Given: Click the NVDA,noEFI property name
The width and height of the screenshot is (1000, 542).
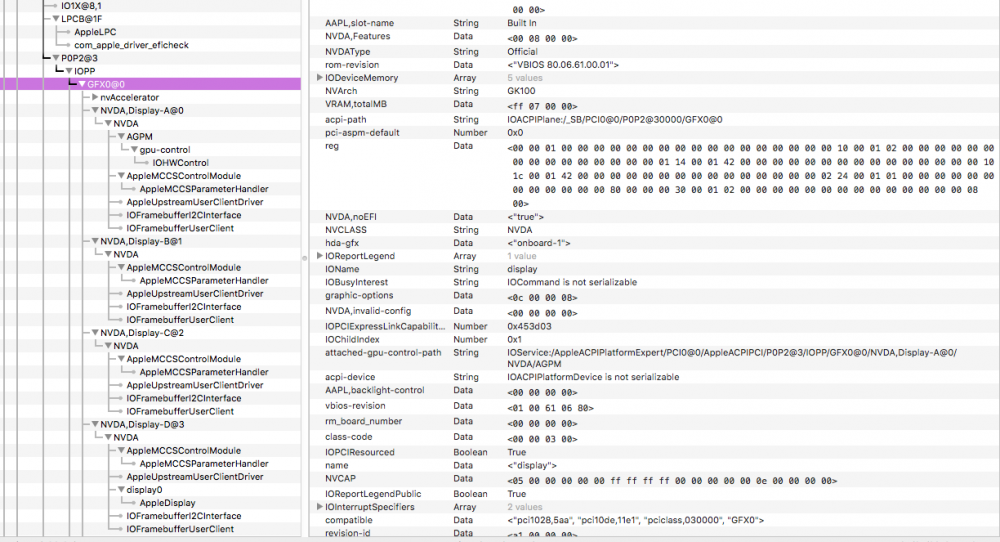Looking at the screenshot, I should [x=351, y=217].
